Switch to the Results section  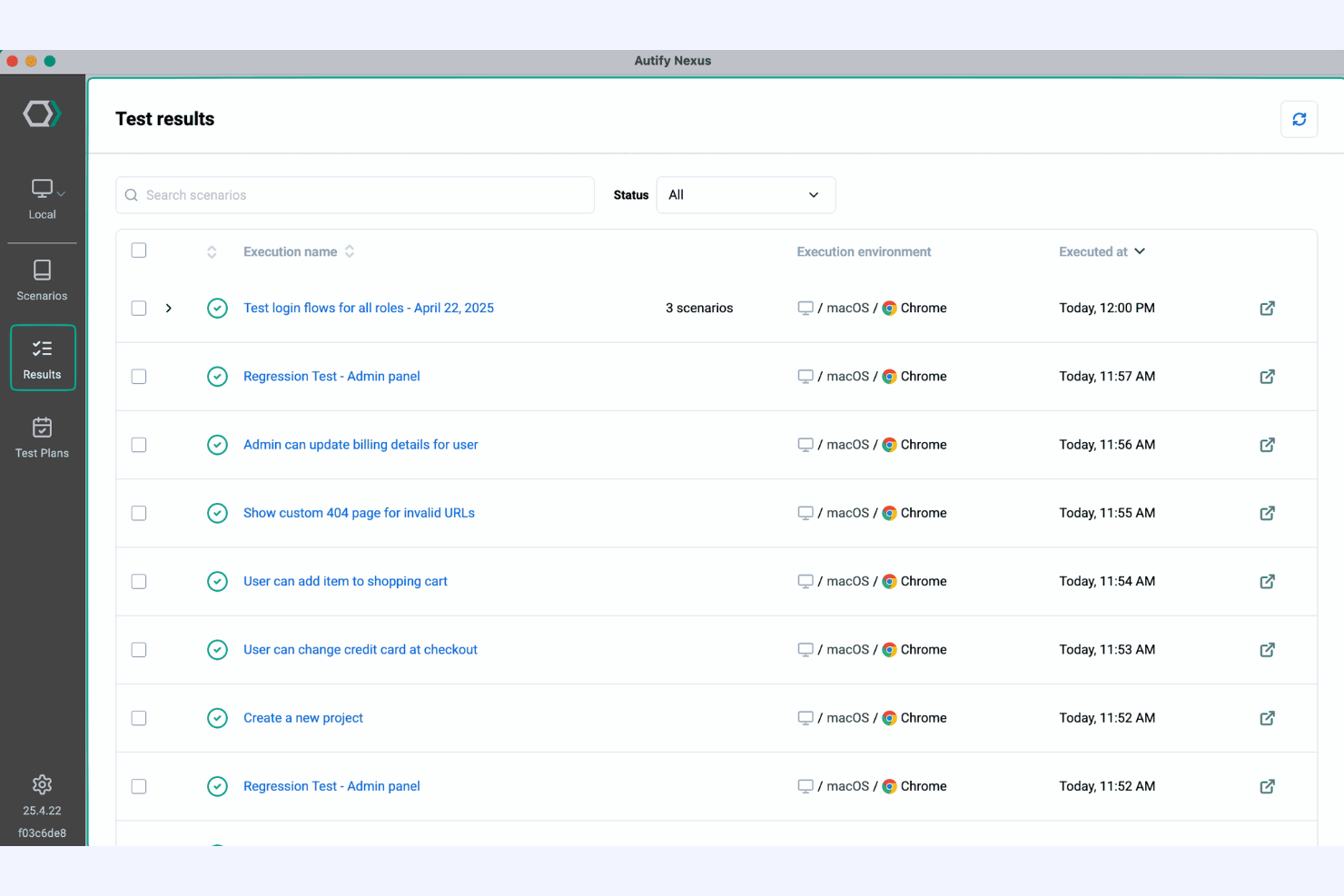(42, 357)
